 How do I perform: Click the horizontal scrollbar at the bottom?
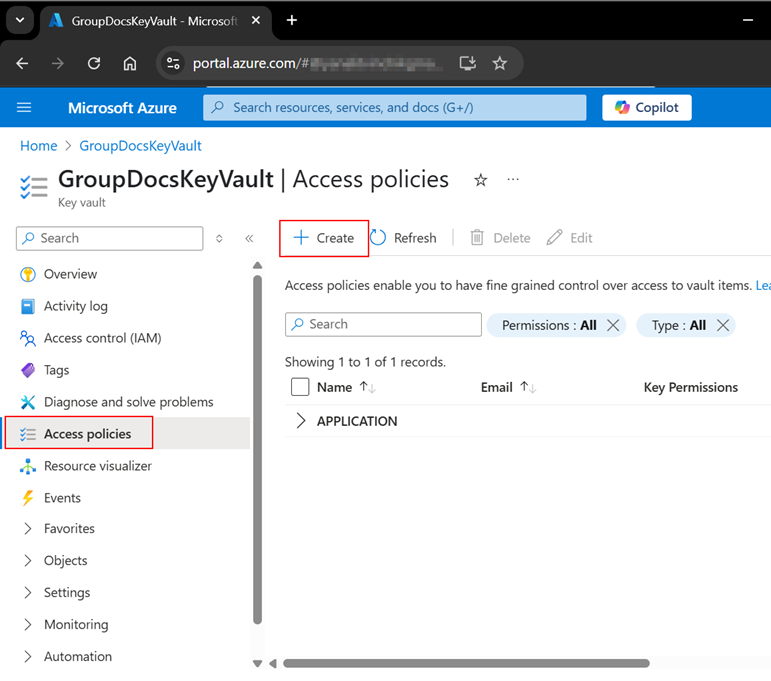point(466,663)
